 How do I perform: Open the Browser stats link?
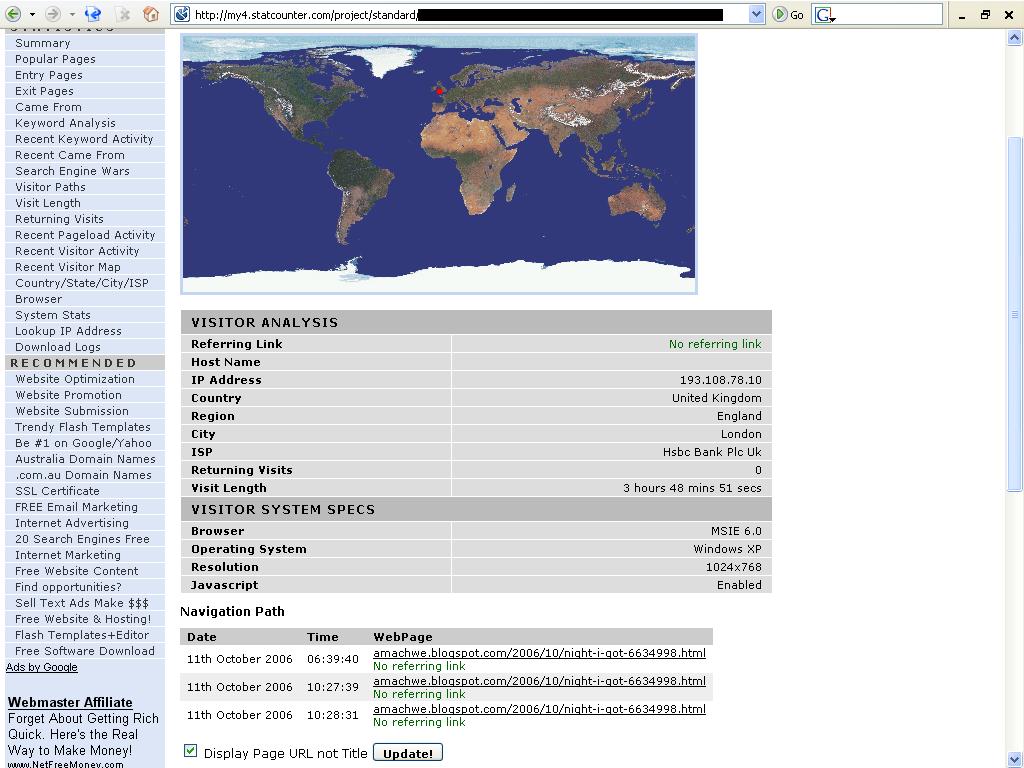tap(39, 299)
